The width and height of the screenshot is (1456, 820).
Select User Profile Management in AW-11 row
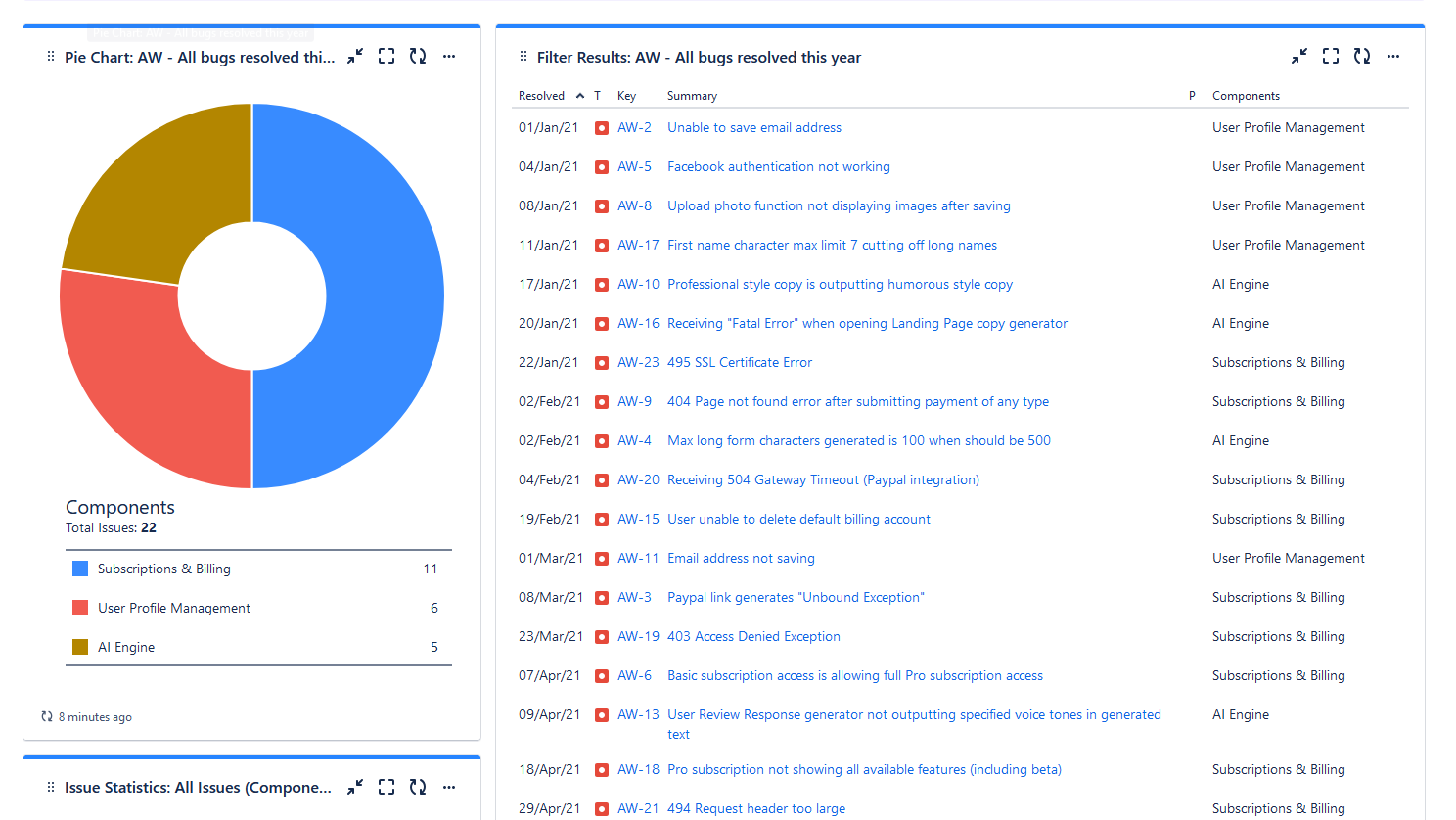(1289, 558)
